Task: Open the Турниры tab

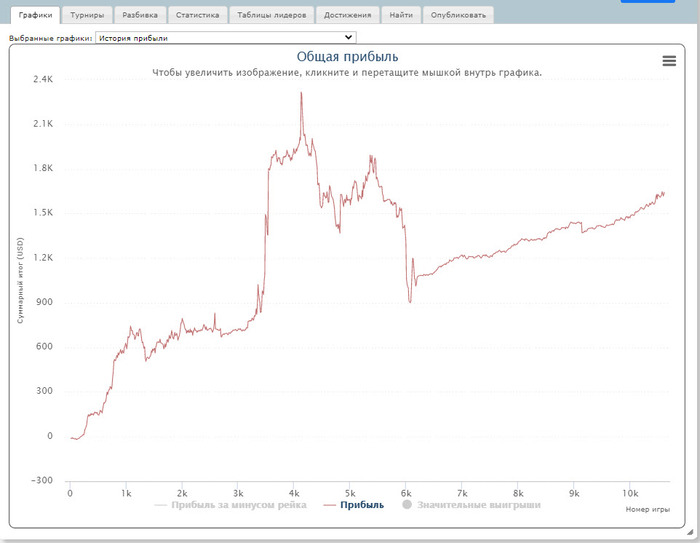Action: click(87, 15)
